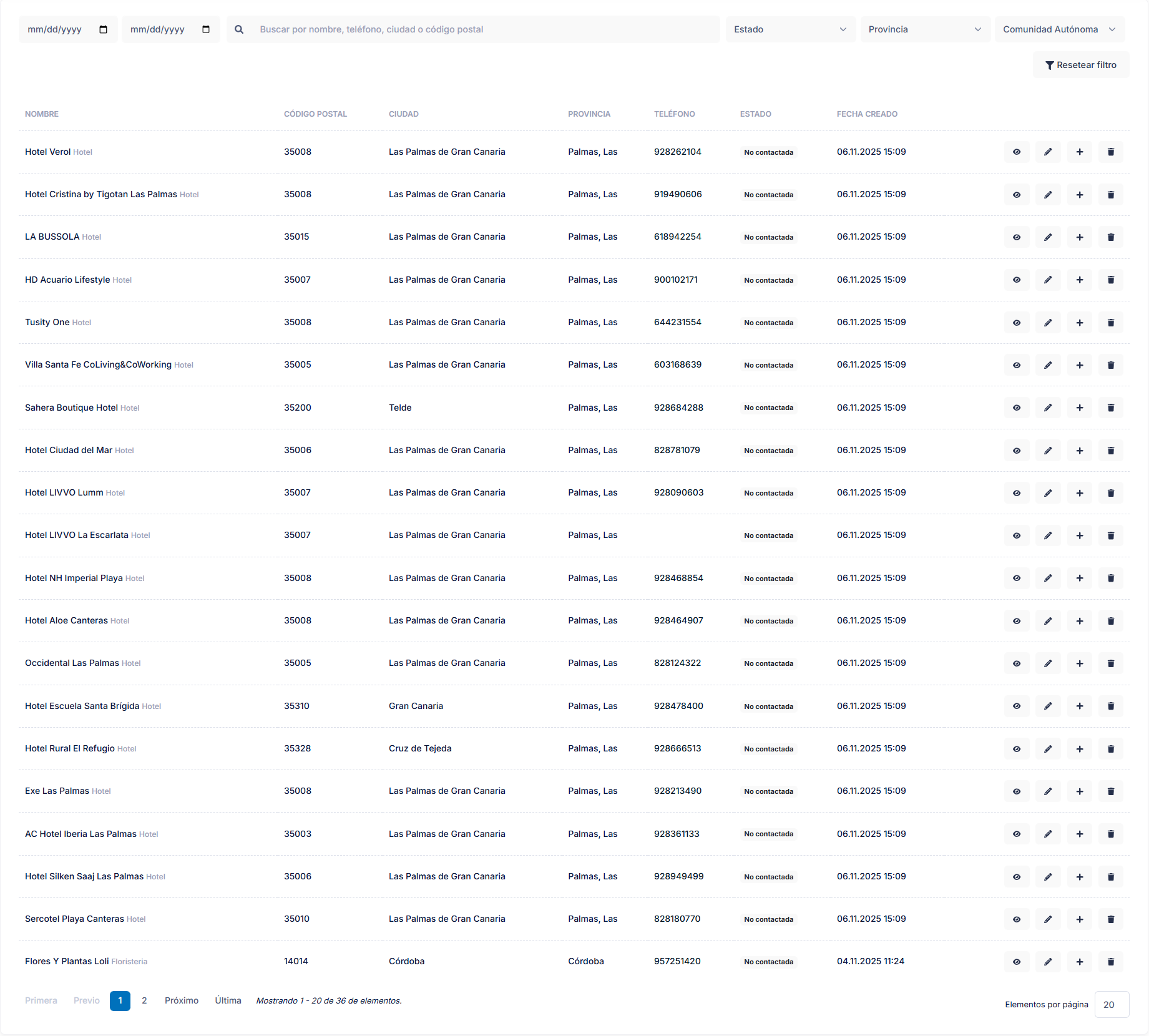The height and width of the screenshot is (1036, 1149).
Task: Edit the Hotel Verol row with pencil icon
Action: coord(1048,152)
